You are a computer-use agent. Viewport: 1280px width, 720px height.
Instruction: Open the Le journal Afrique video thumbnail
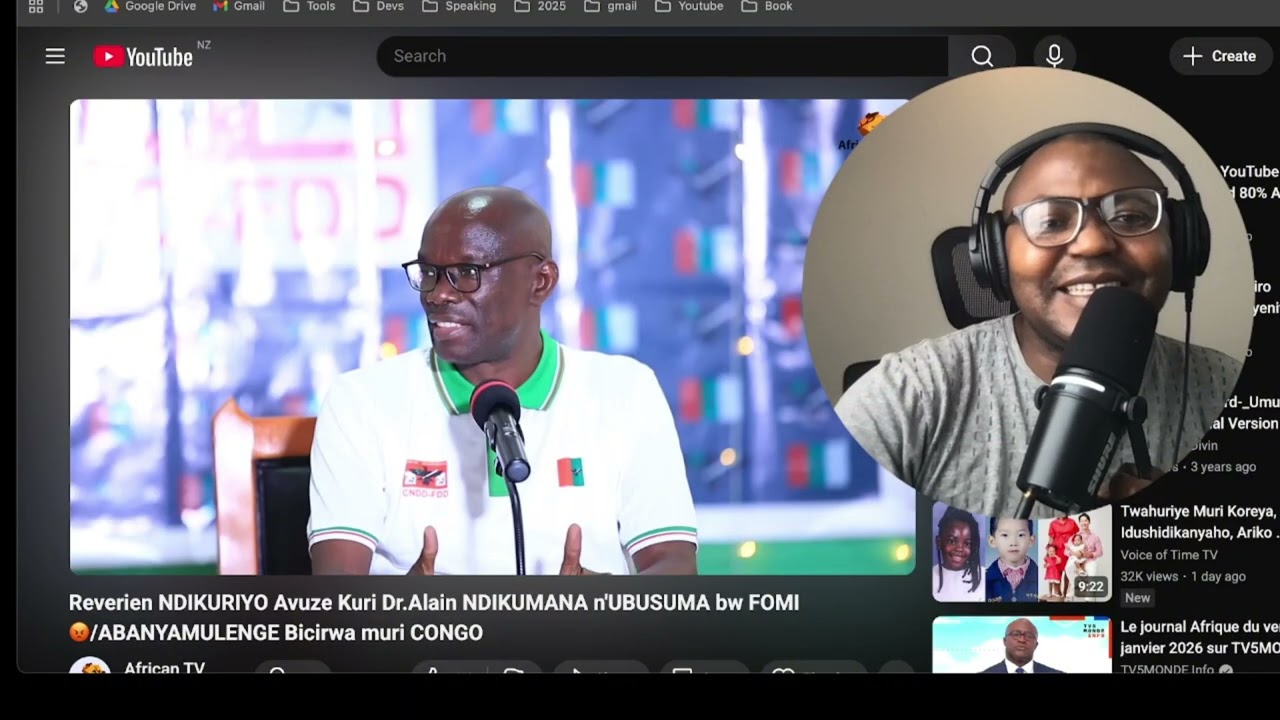(1022, 645)
